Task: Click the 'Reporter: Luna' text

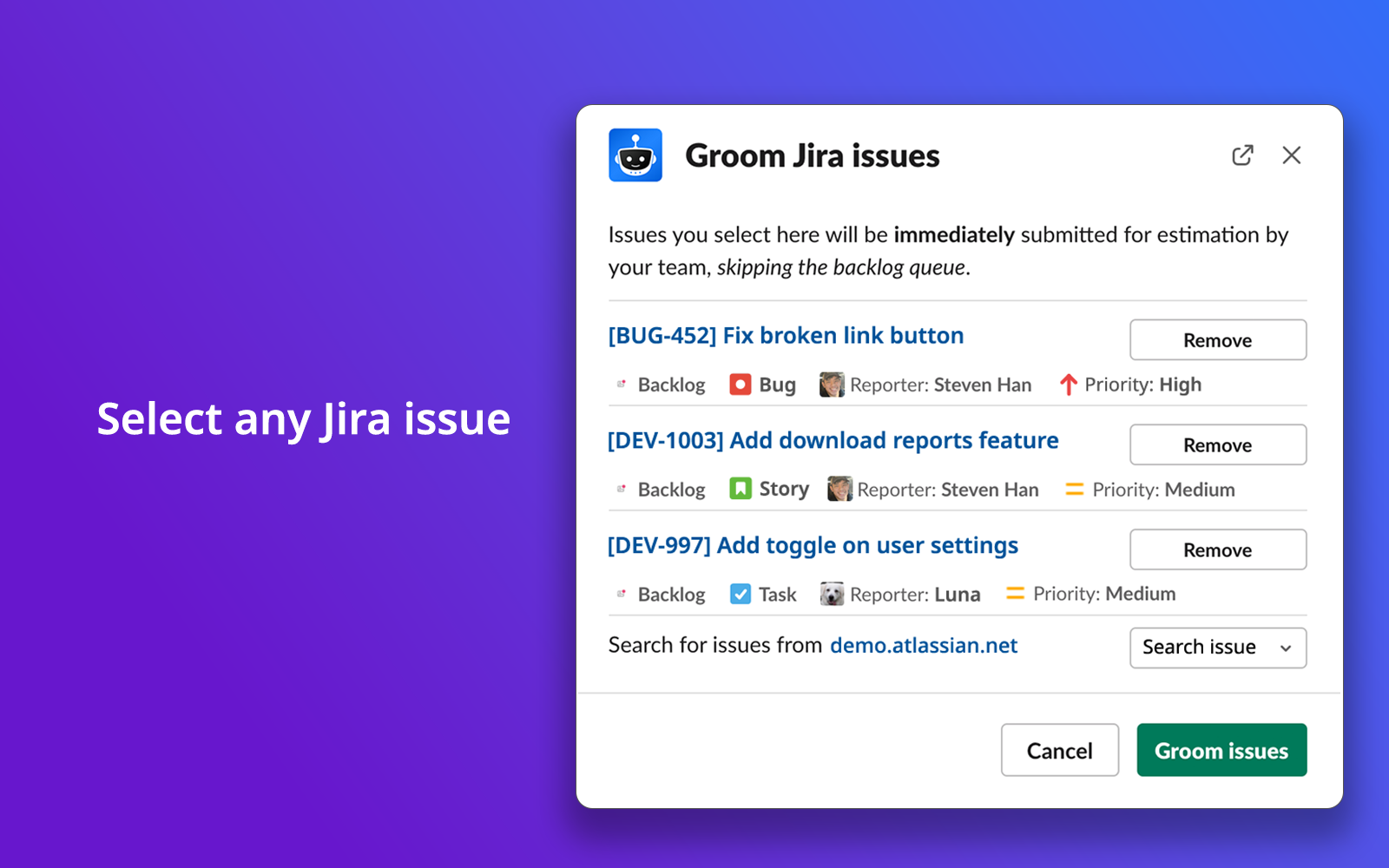Action: 915,595
